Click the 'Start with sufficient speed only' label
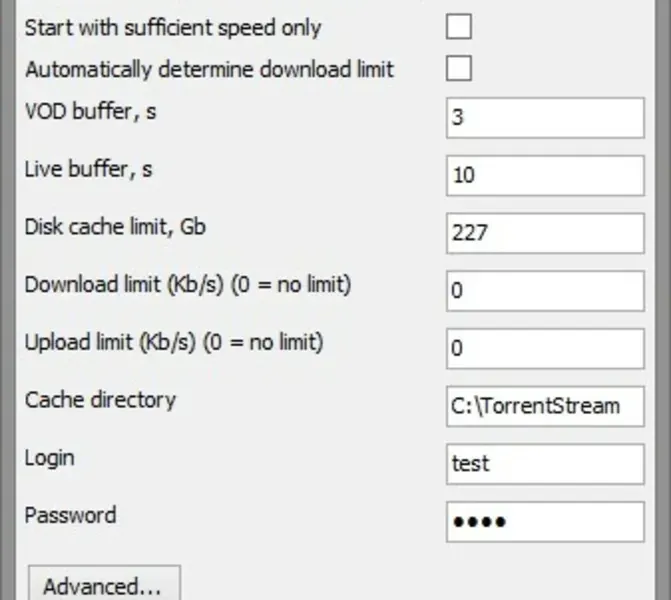 (173, 27)
